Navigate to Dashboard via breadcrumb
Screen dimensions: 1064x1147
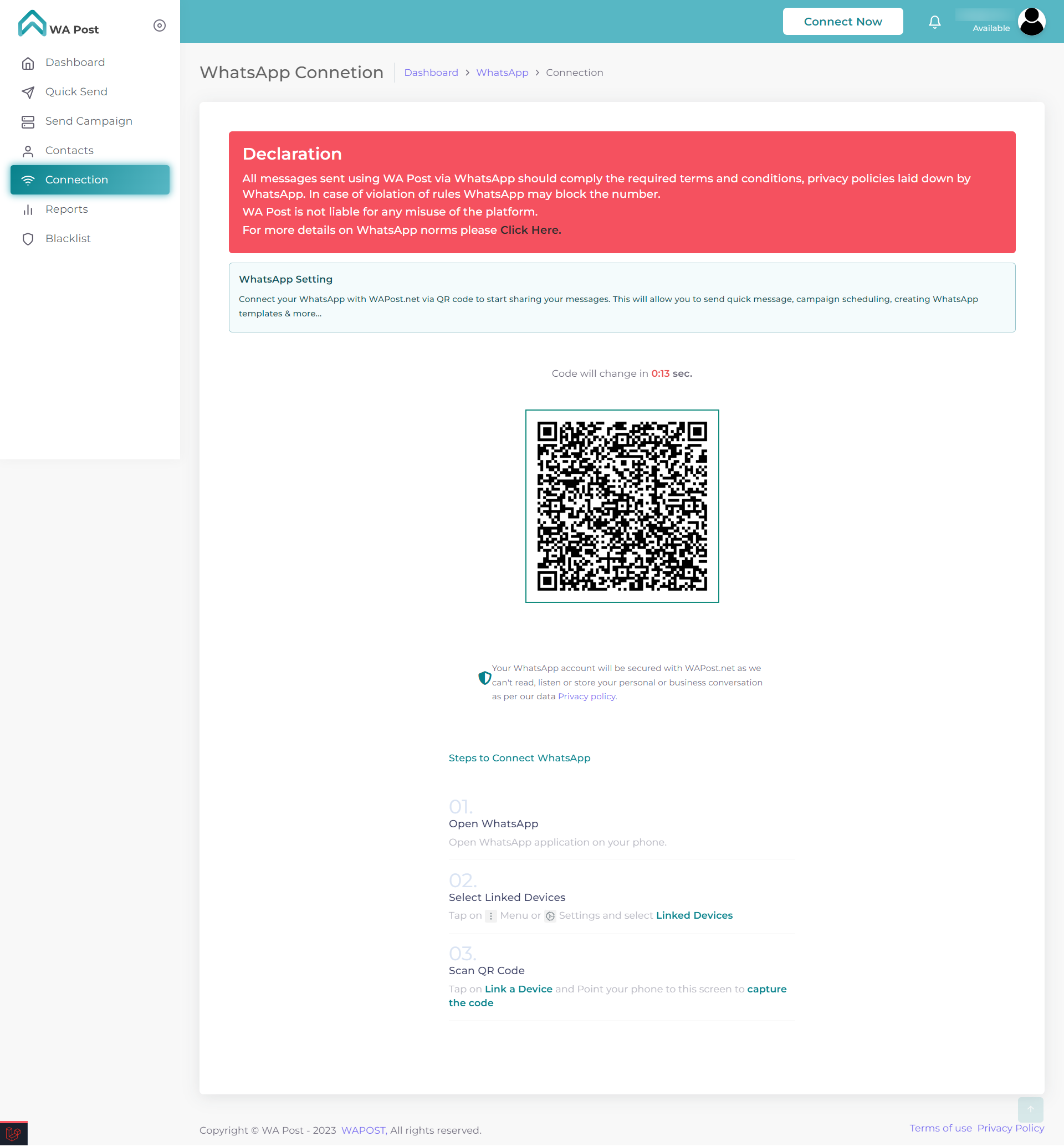tap(431, 73)
